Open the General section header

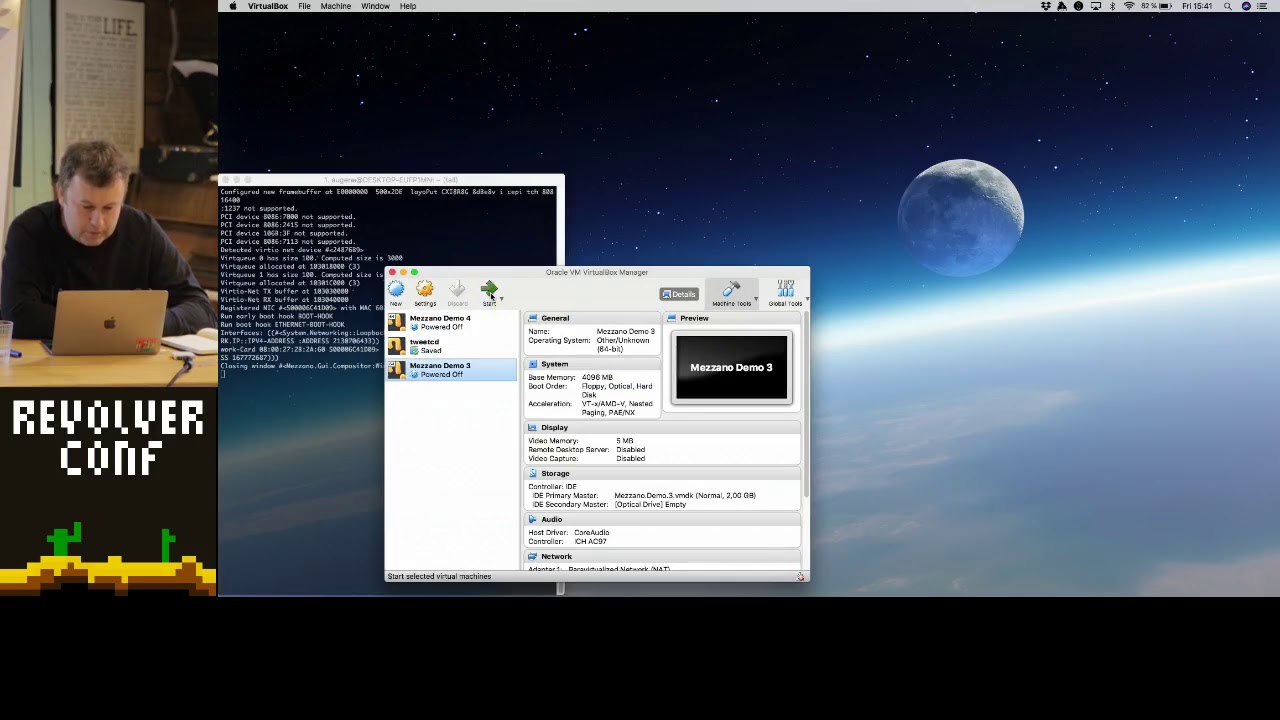pyautogui.click(x=592, y=318)
